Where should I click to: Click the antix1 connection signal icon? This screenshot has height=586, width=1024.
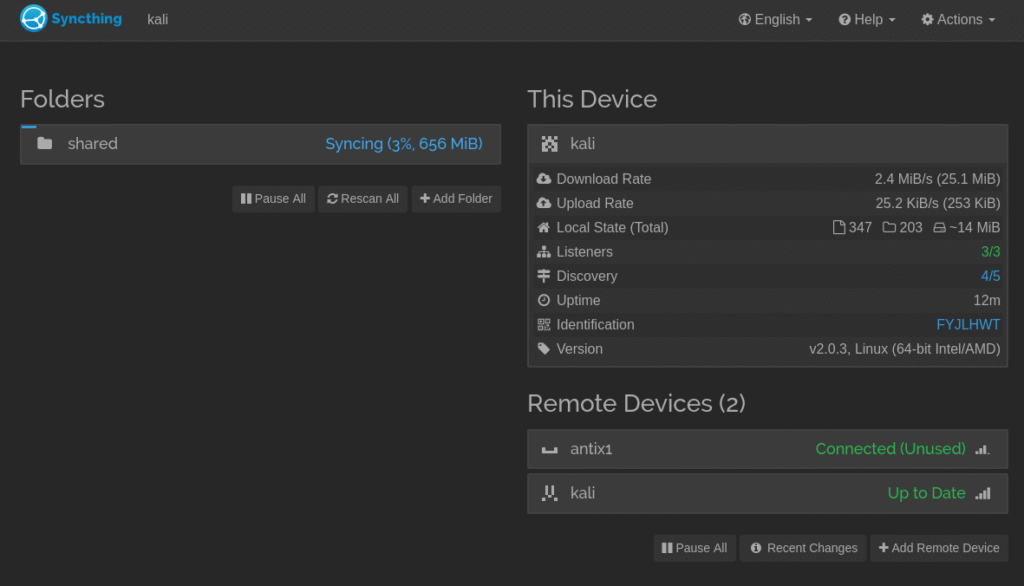983,449
